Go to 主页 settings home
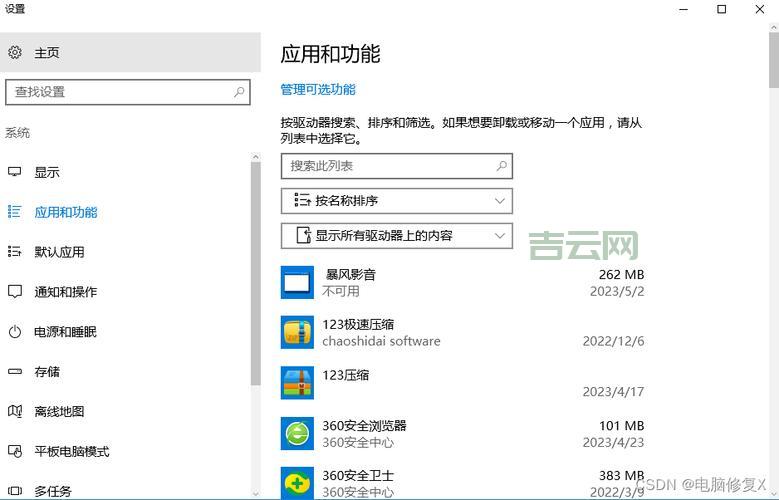779x500 pixels. [130, 52]
